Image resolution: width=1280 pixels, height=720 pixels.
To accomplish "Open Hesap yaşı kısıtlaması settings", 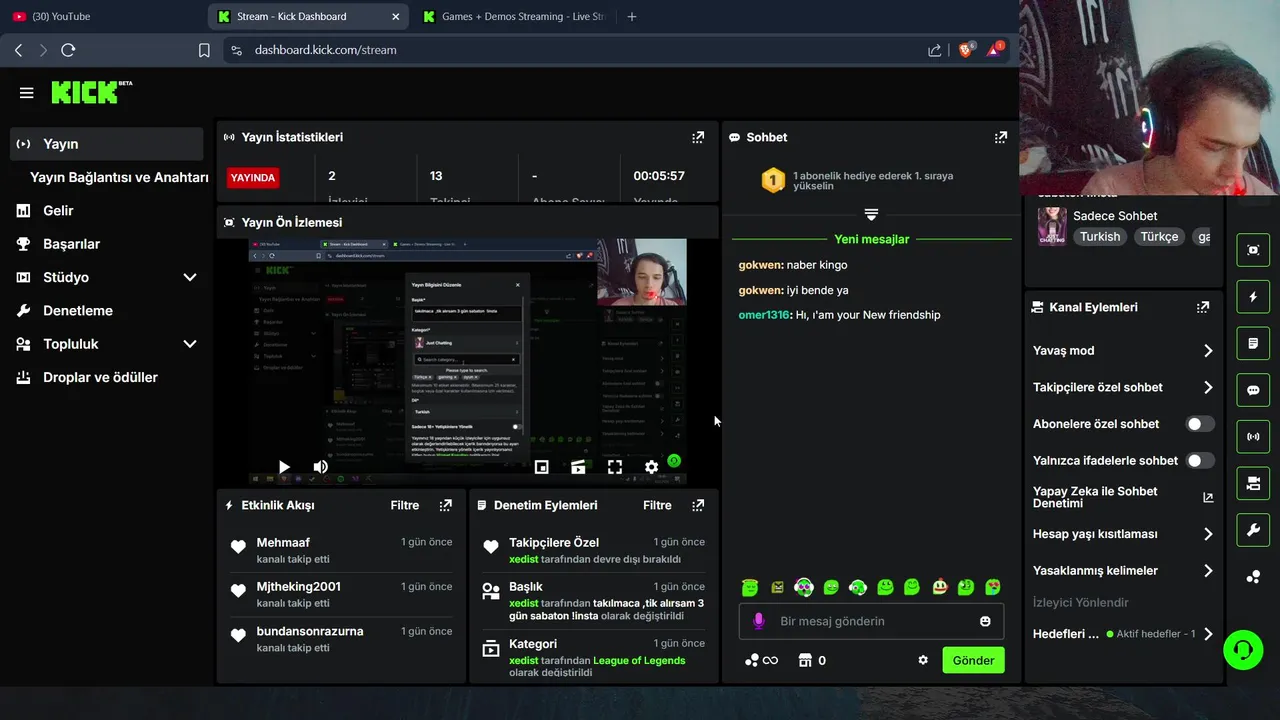I will pyautogui.click(x=1123, y=534).
